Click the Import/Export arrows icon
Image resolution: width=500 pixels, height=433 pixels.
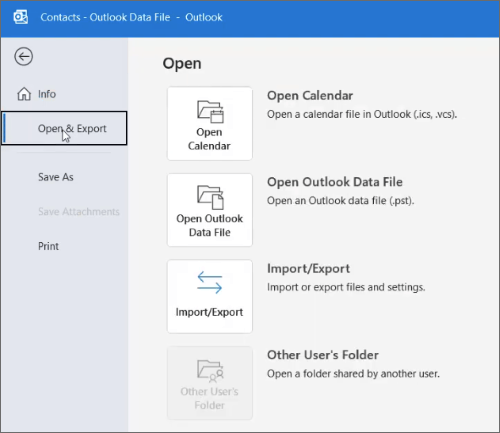coord(210,282)
